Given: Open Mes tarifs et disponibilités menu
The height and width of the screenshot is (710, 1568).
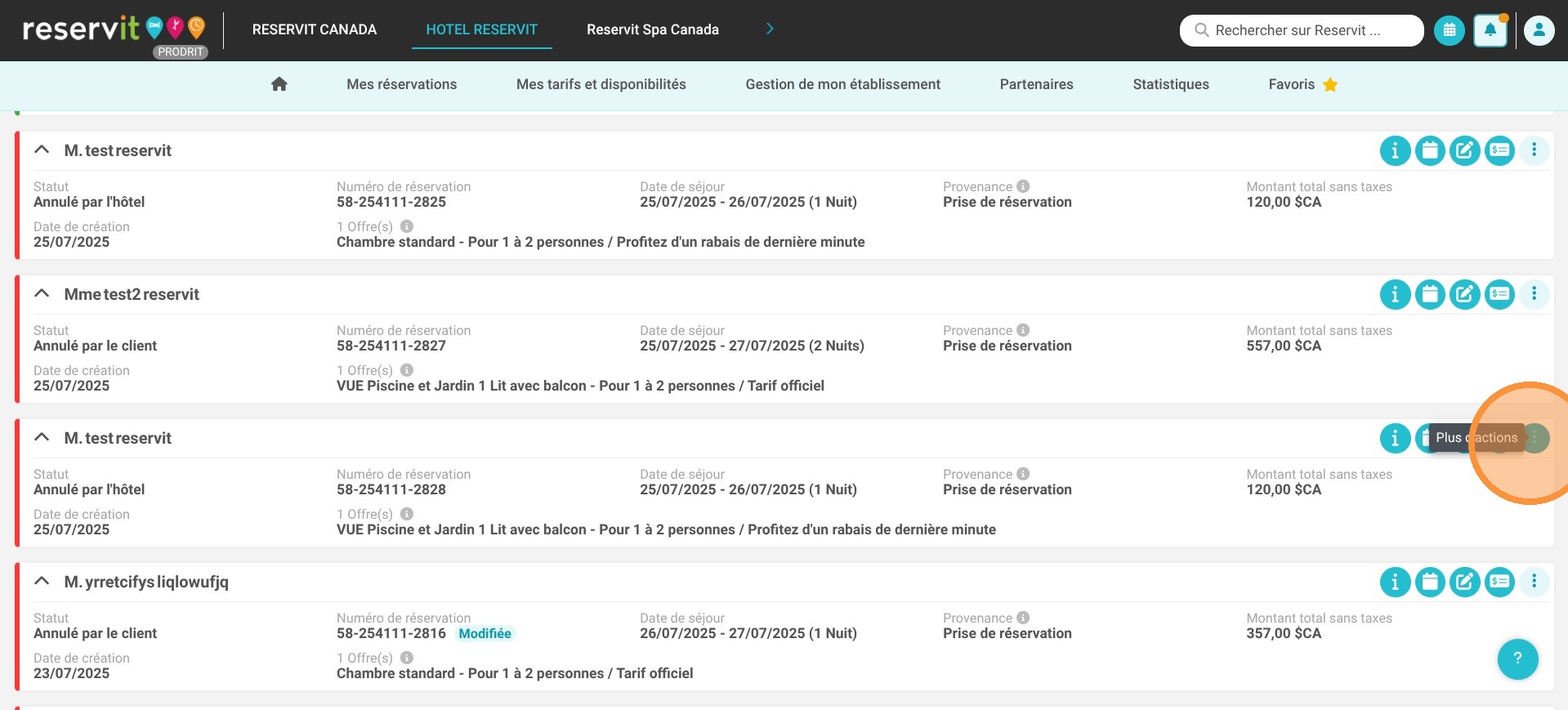Looking at the screenshot, I should click(601, 84).
